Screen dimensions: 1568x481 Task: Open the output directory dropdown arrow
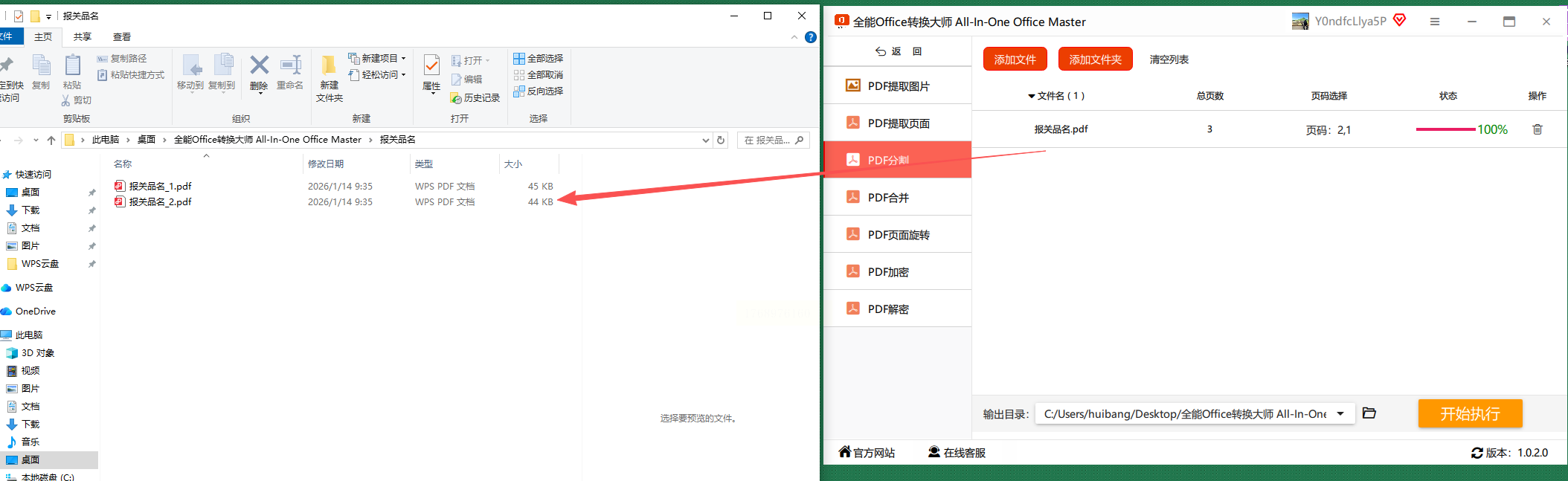click(1340, 414)
